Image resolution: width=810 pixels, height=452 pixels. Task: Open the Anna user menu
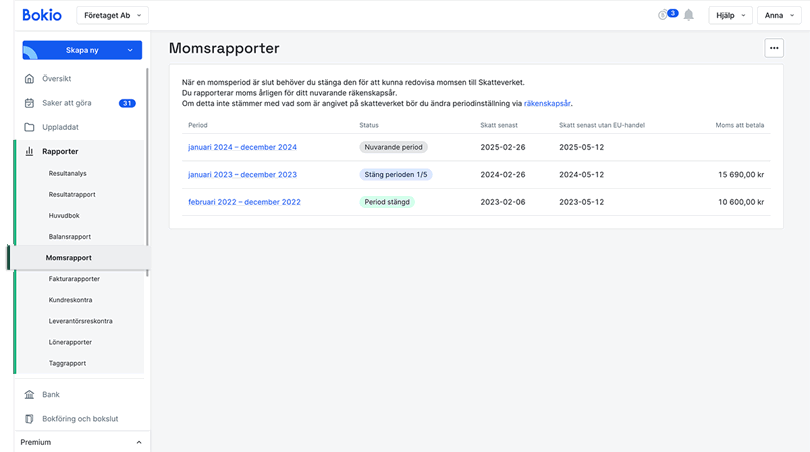[779, 15]
